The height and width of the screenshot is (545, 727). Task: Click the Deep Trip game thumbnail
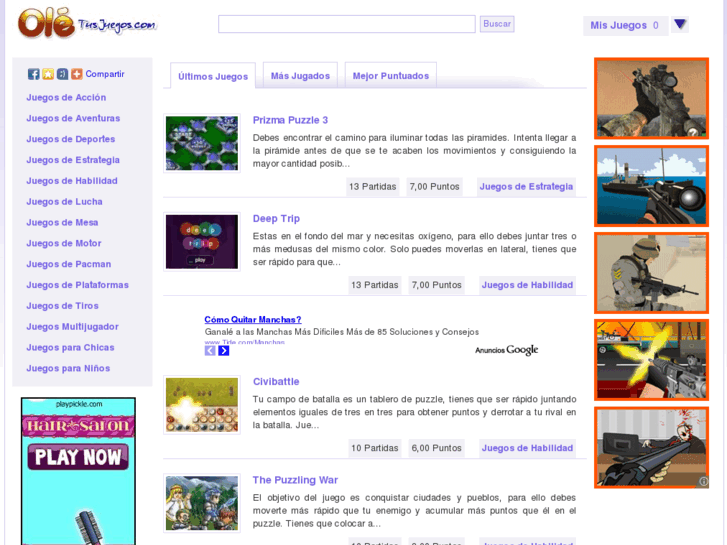pos(202,242)
